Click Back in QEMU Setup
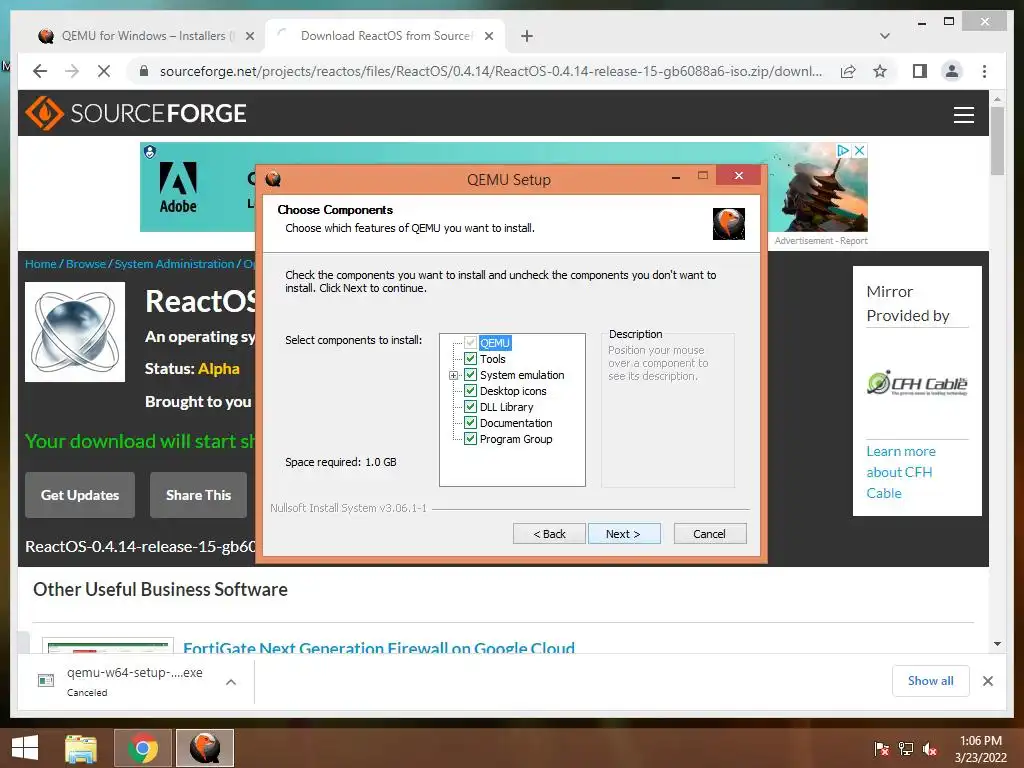This screenshot has width=1024, height=768. click(549, 534)
